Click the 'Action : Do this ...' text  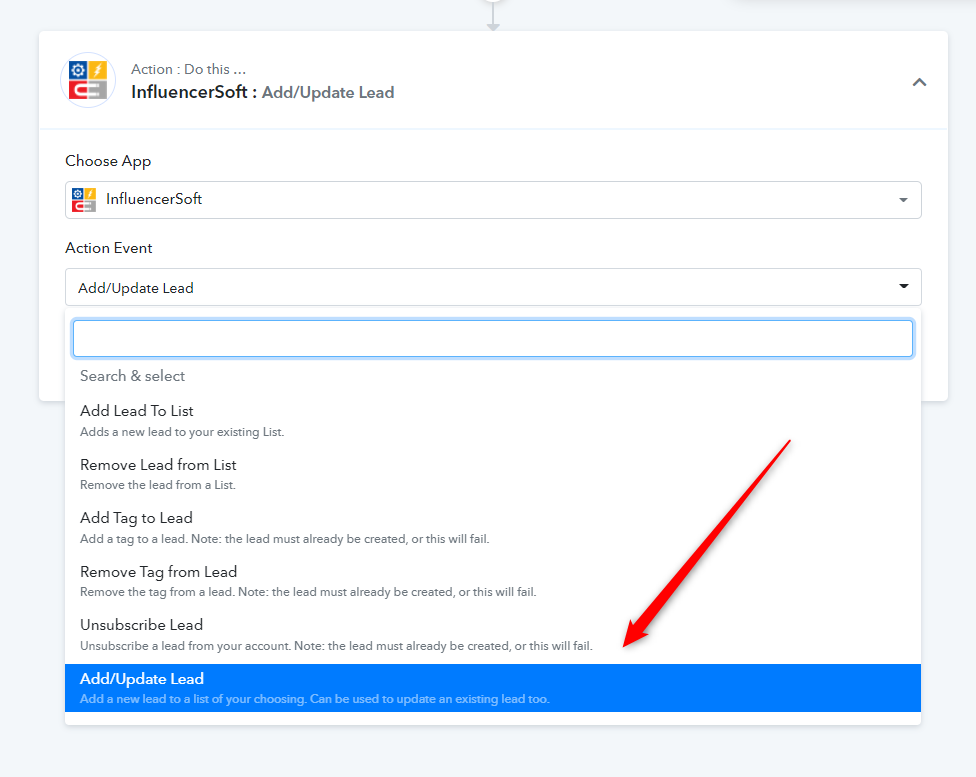[x=188, y=69]
